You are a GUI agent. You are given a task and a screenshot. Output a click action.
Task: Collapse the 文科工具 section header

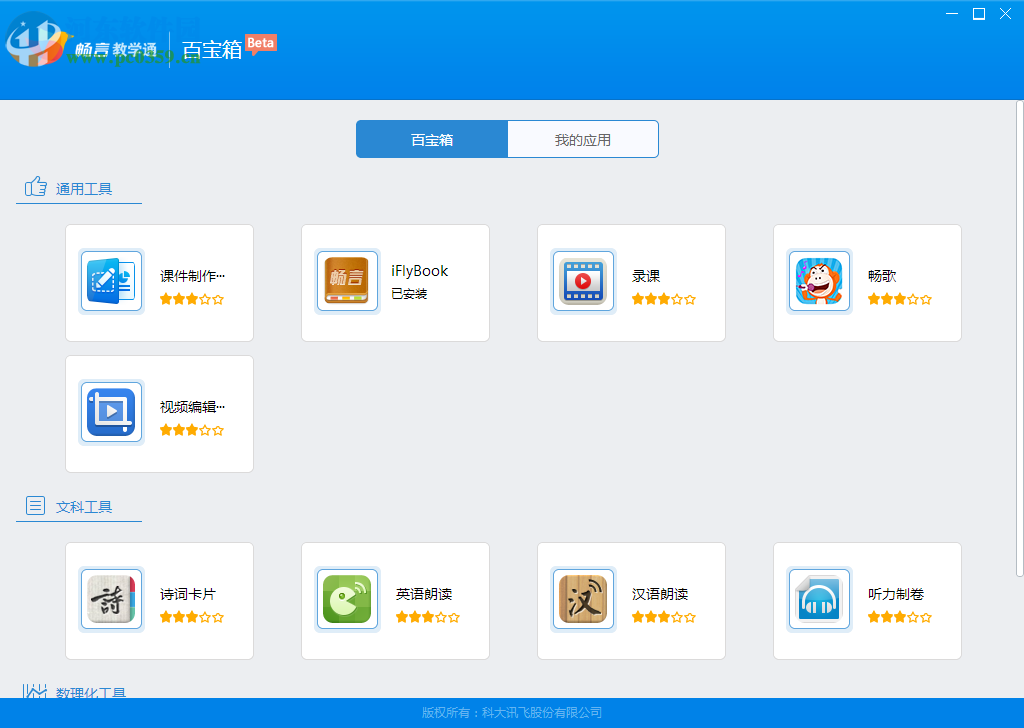[x=87, y=506]
